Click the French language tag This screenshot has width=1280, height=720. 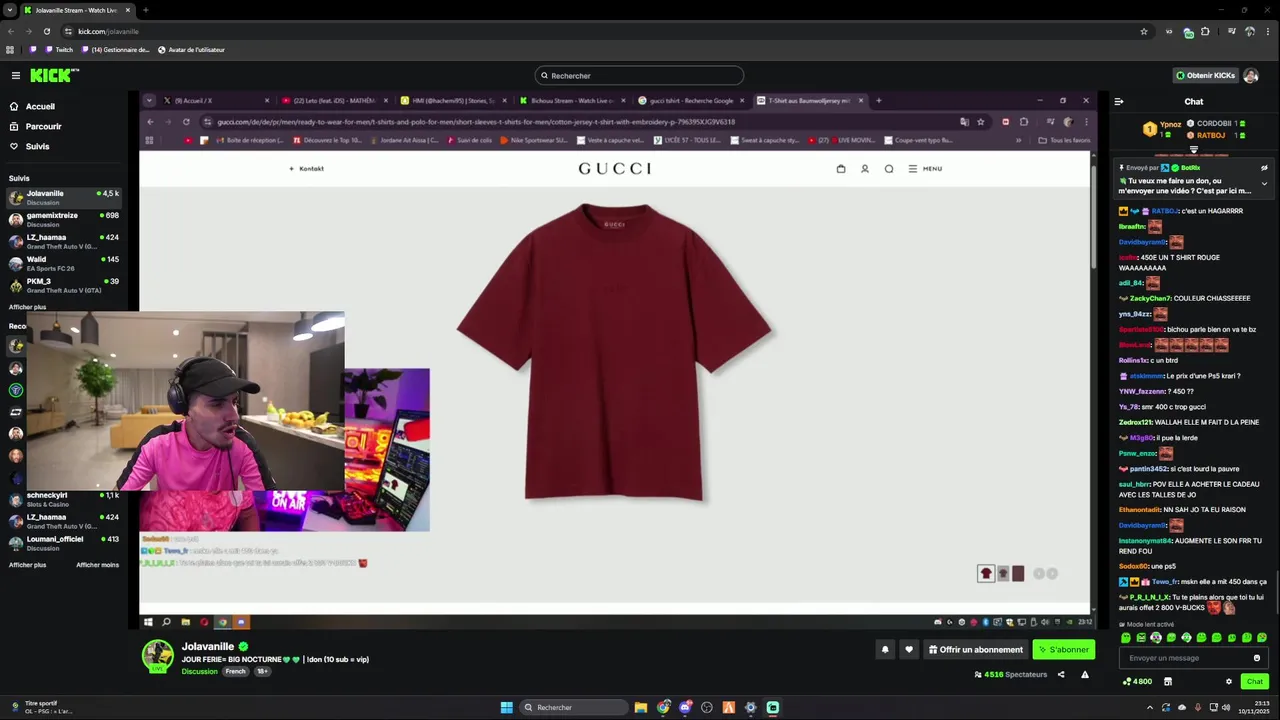tap(235, 672)
